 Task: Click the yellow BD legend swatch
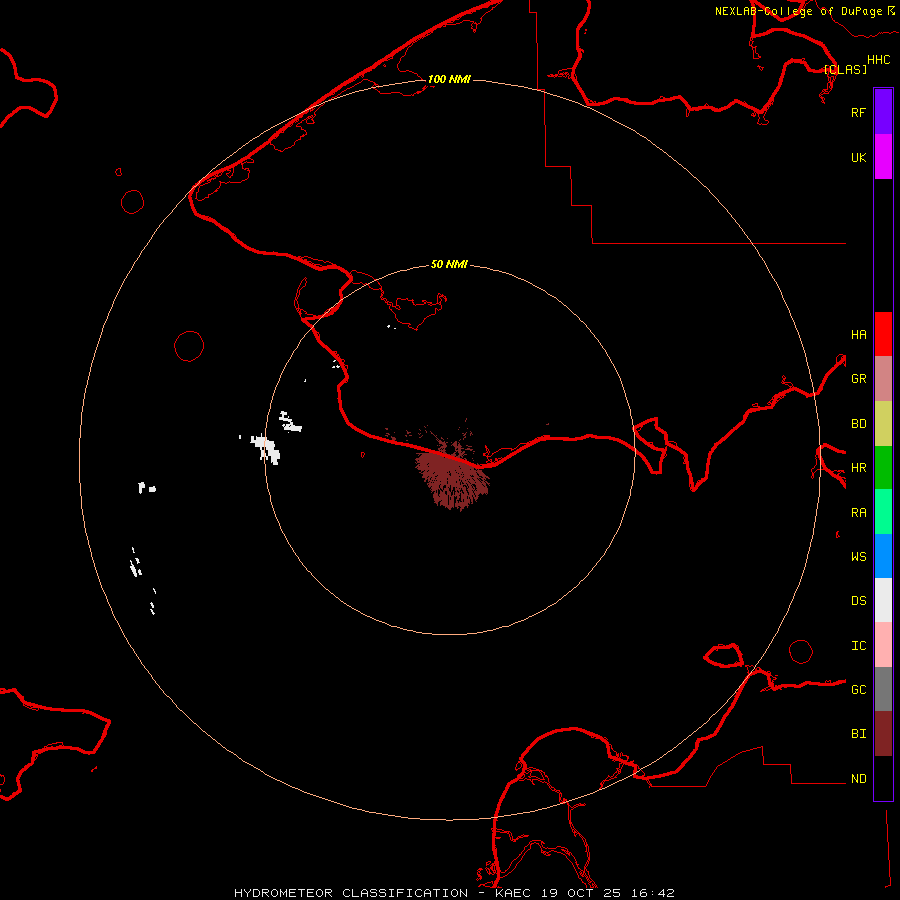[883, 423]
